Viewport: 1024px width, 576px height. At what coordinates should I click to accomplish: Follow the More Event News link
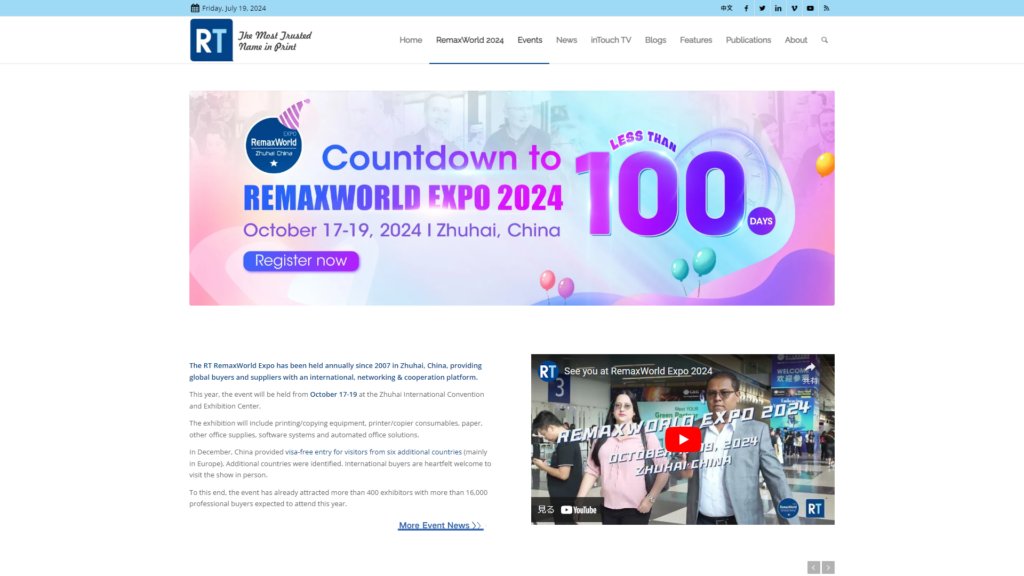coord(440,526)
